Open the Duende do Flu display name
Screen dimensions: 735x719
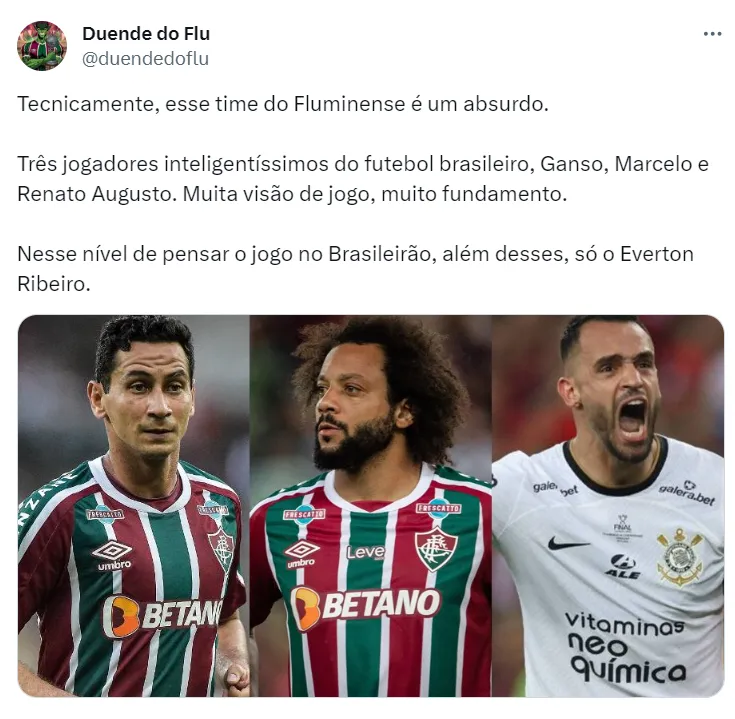click(x=146, y=33)
